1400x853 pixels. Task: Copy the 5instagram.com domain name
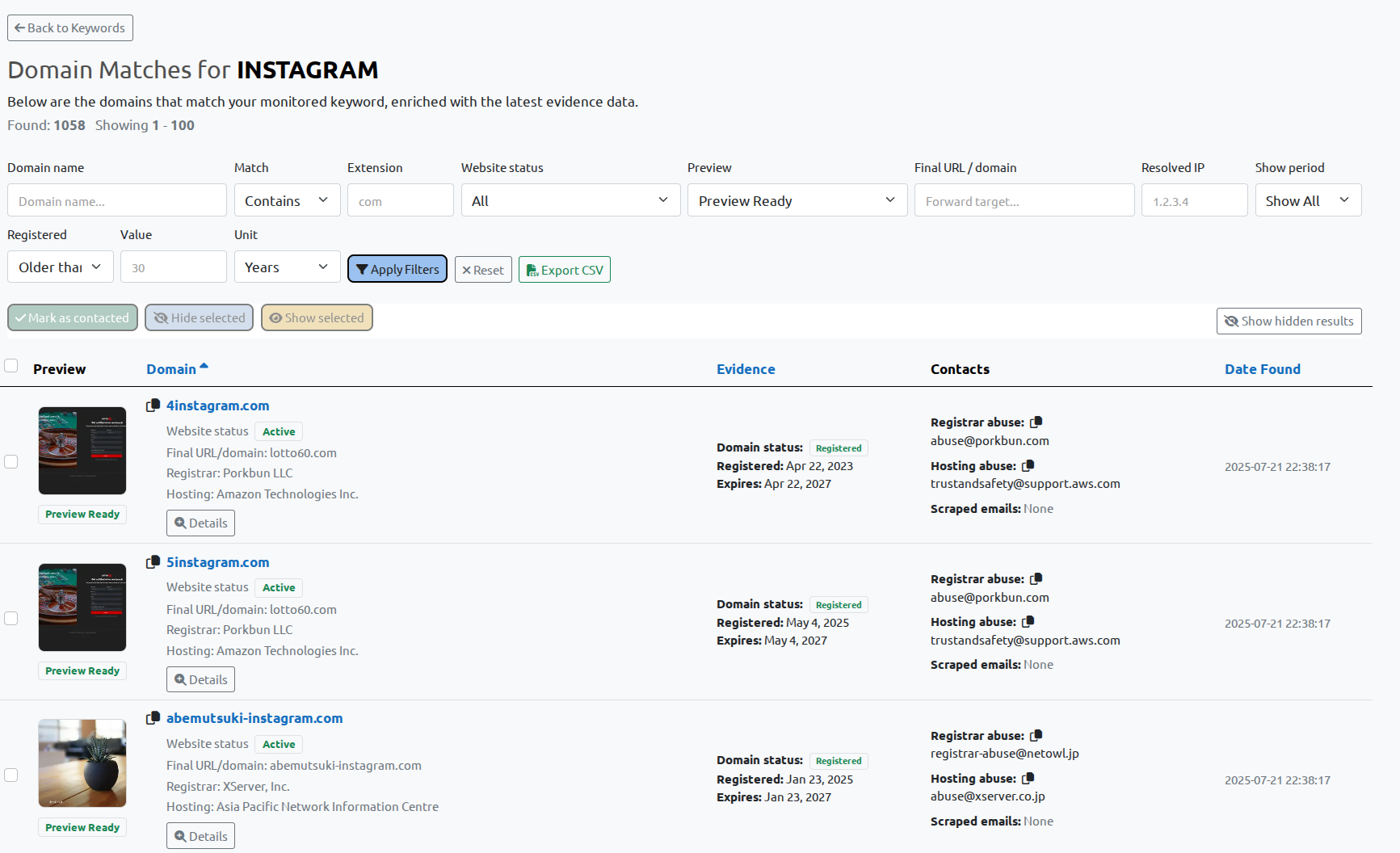153,562
